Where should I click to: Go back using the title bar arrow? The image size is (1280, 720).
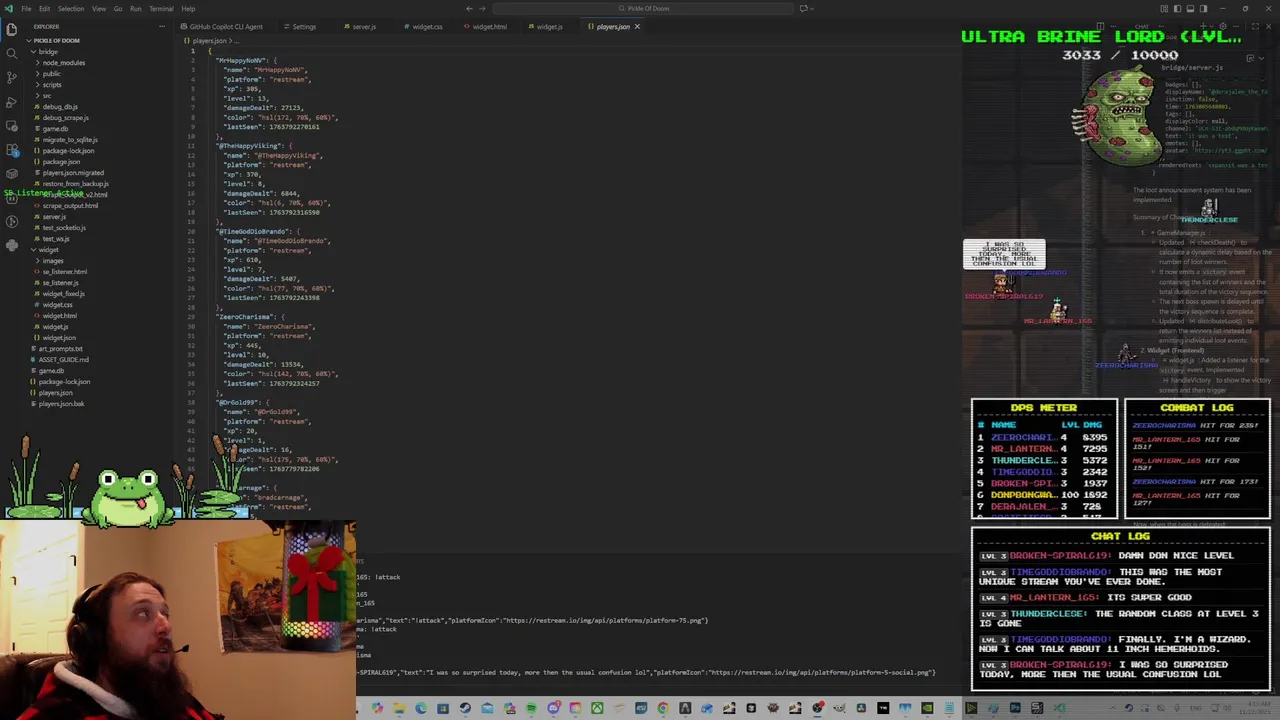point(469,8)
